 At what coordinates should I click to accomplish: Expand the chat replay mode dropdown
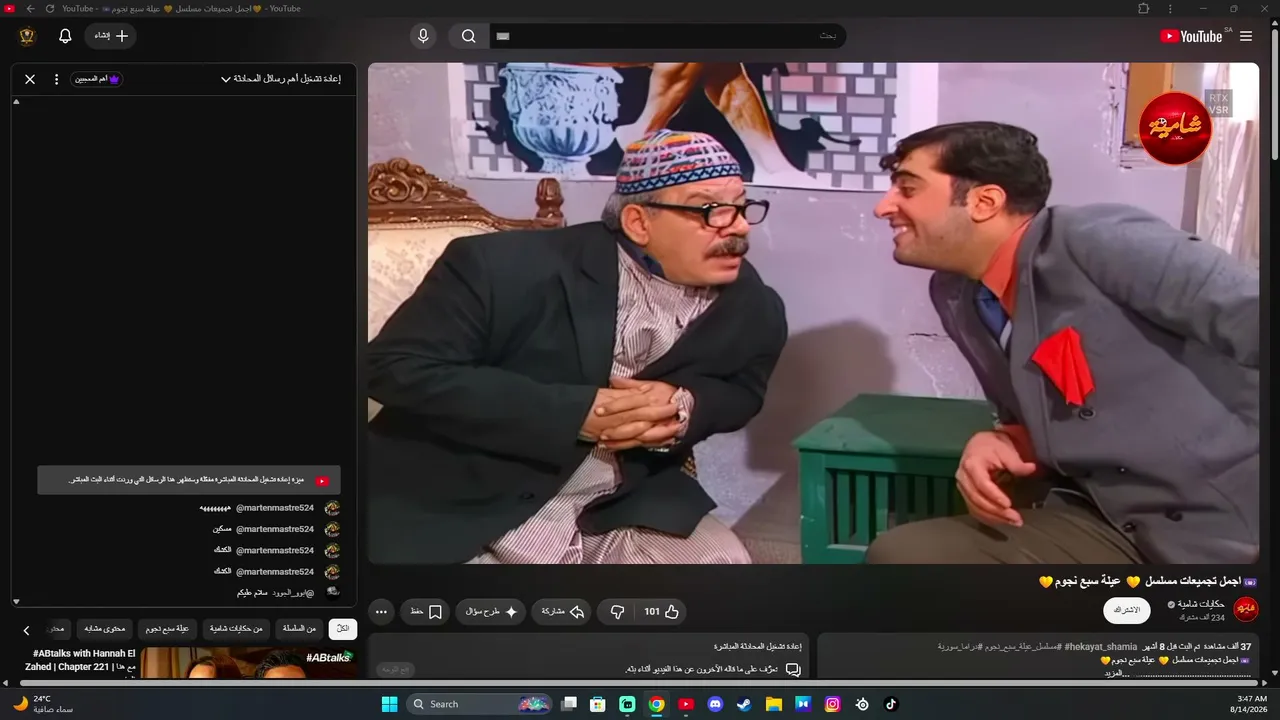pos(281,79)
